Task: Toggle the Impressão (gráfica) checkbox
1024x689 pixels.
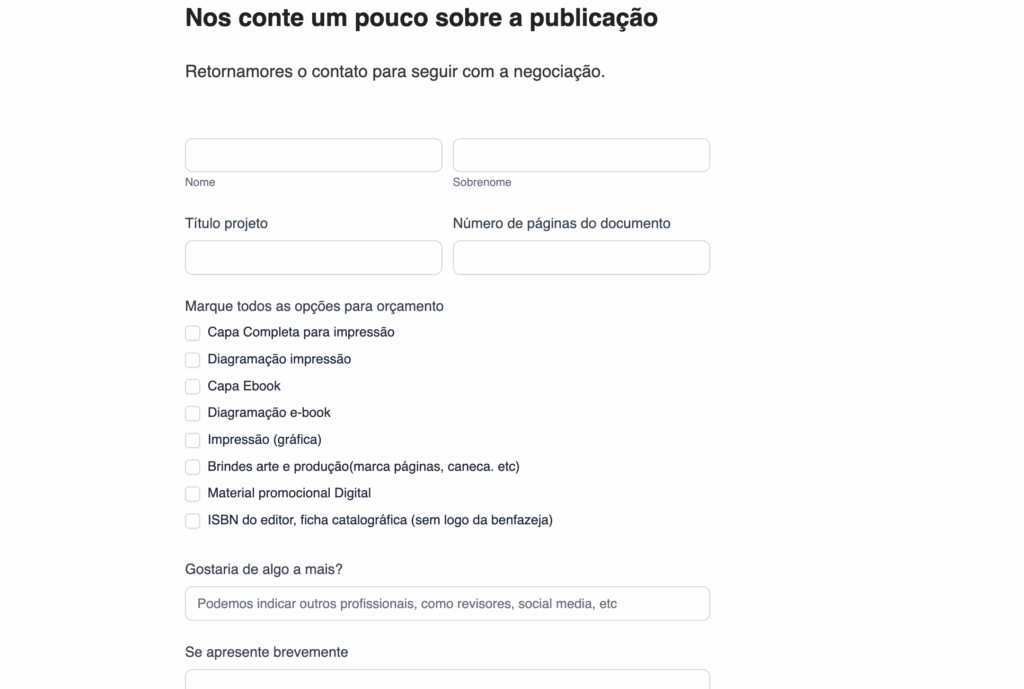Action: [x=193, y=440]
